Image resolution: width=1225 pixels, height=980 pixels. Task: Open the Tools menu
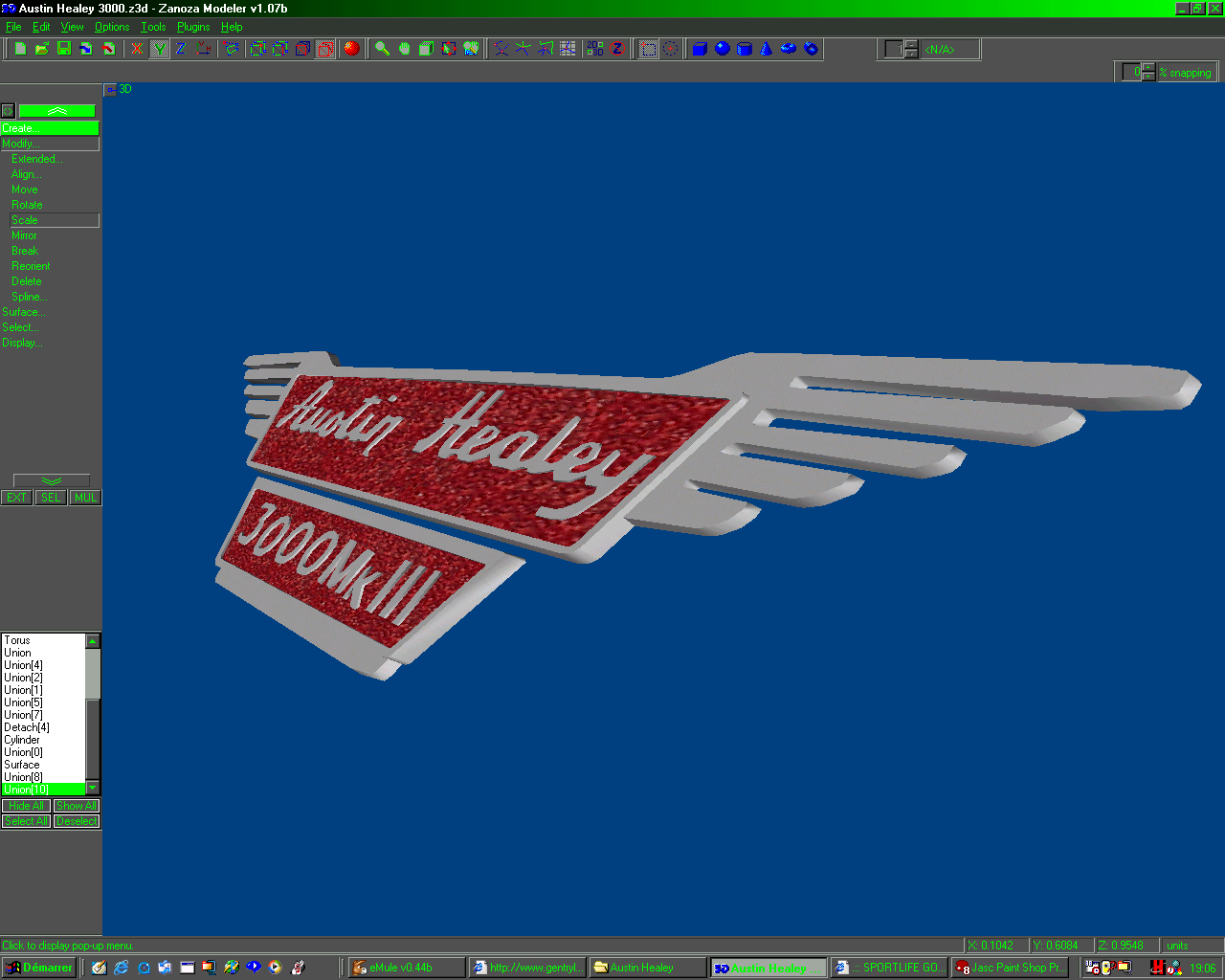(153, 27)
